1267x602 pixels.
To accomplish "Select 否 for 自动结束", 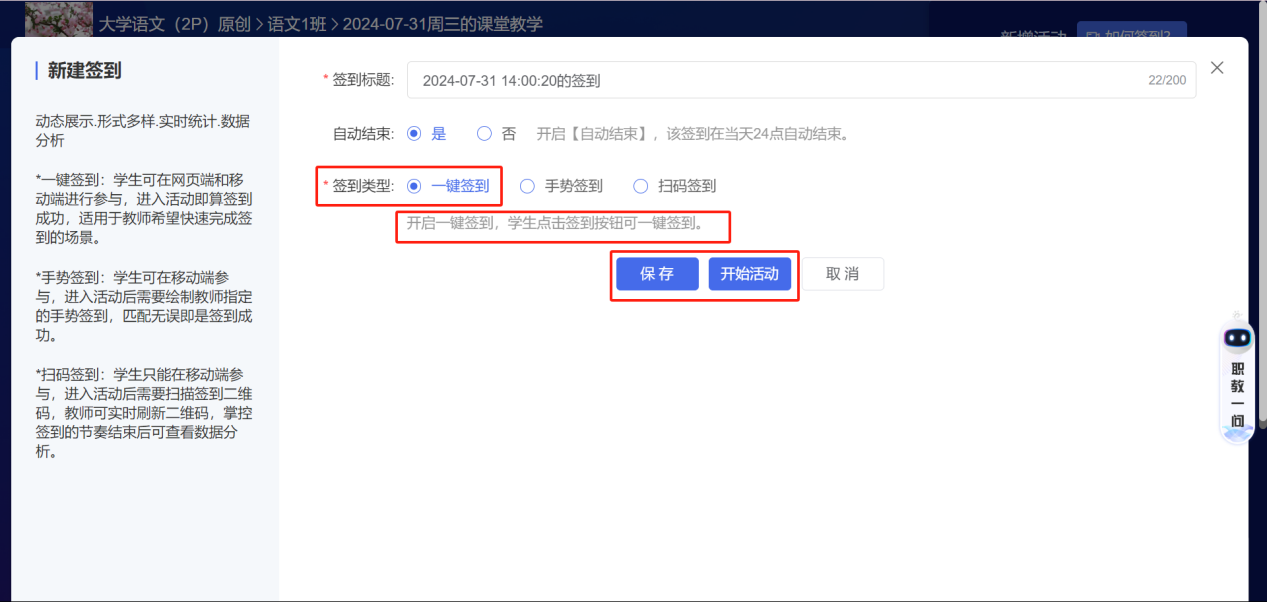I will [485, 133].
